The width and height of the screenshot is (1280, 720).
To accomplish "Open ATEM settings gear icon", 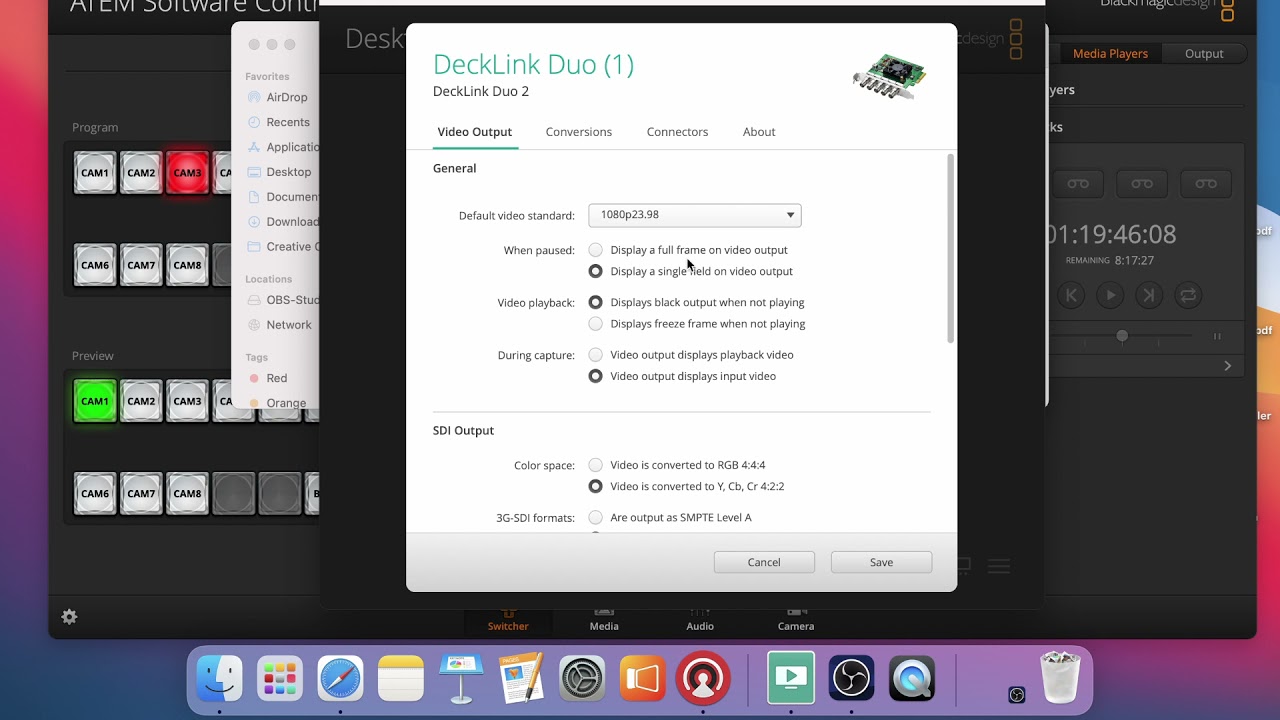I will [x=69, y=617].
